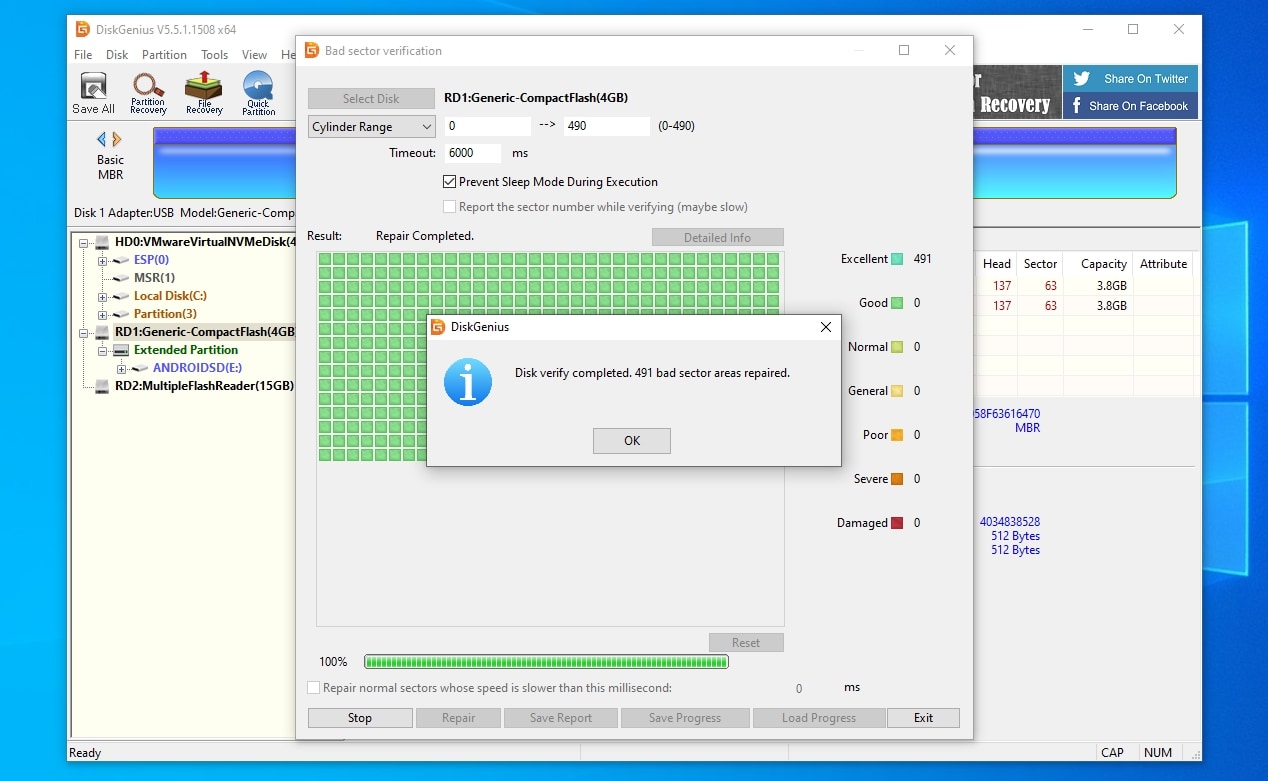Click the Exit button

[x=923, y=718]
